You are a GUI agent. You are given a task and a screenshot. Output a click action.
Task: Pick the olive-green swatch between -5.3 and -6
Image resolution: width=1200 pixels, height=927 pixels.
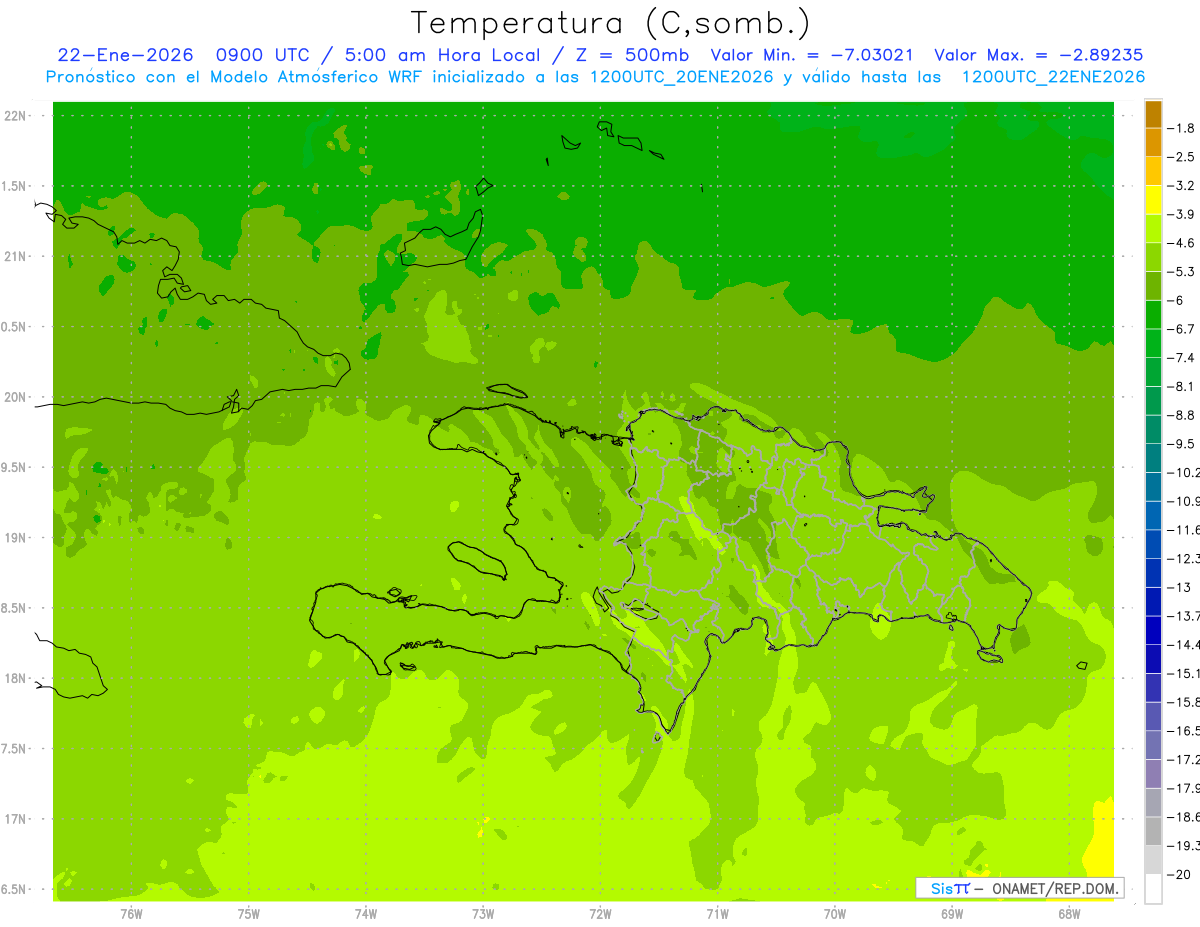[1154, 286]
